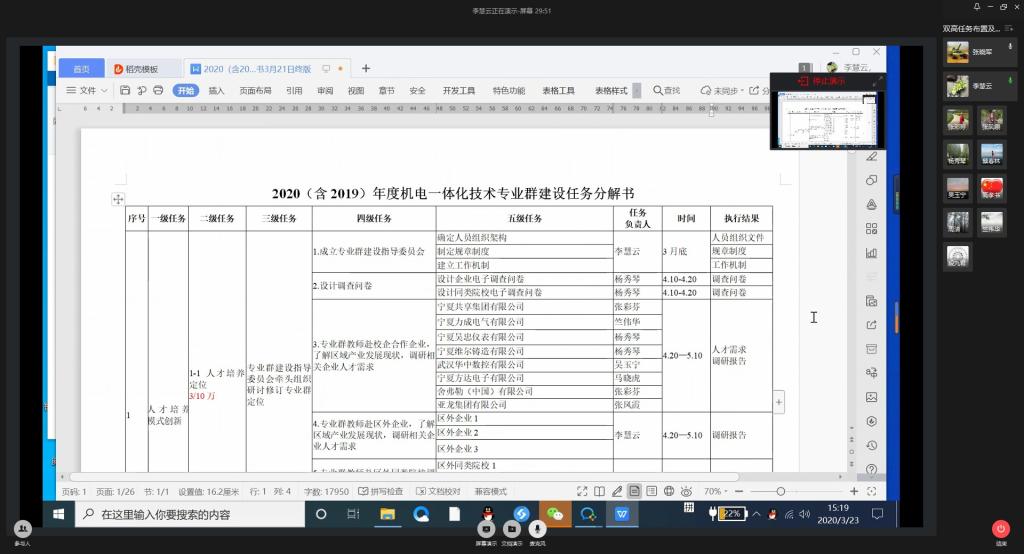This screenshot has height=554, width=1024.
Task: Click the zoom slider in status bar
Action: click(781, 492)
